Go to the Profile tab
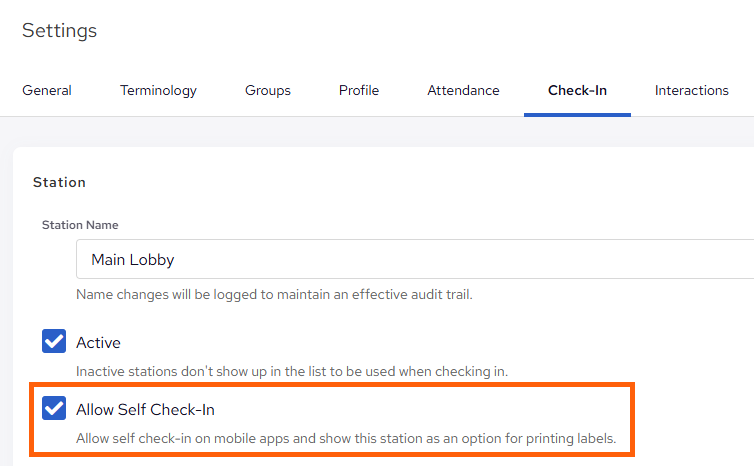The image size is (754, 466). (359, 90)
